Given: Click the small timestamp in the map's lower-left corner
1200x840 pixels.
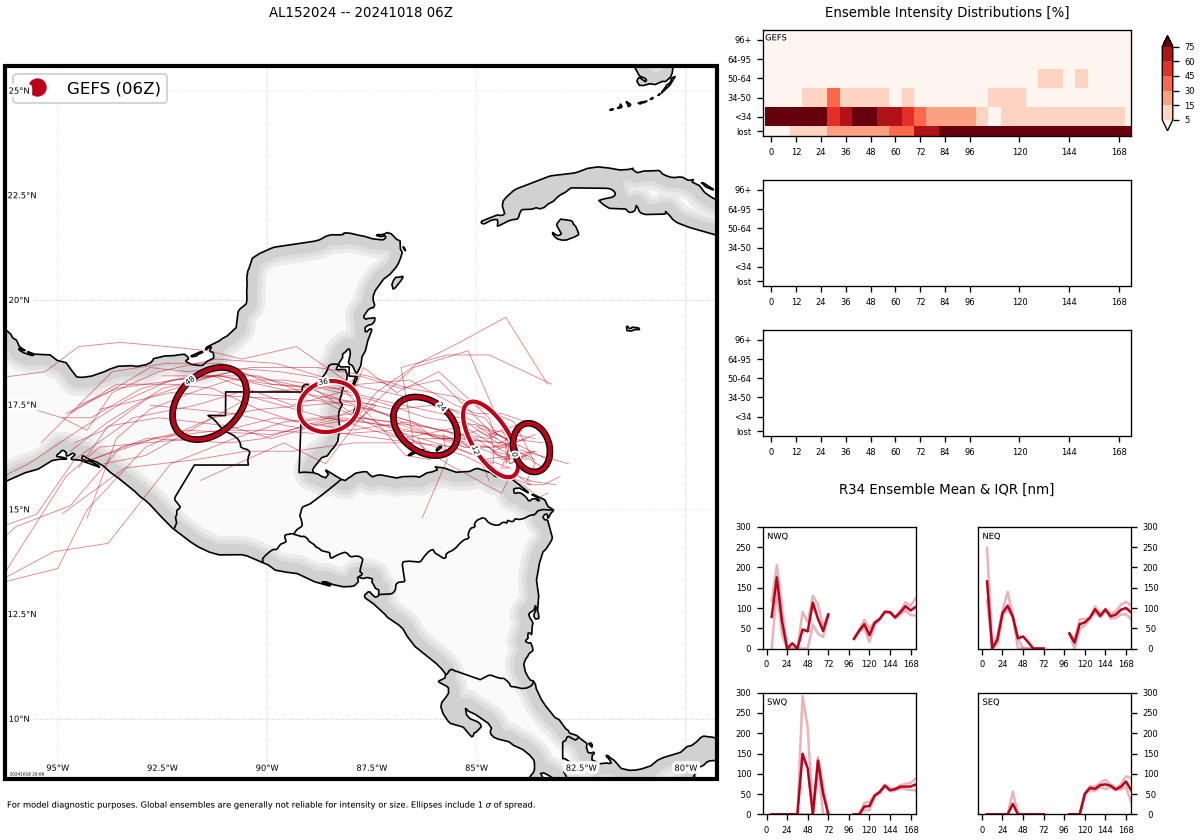Looking at the screenshot, I should point(27,774).
